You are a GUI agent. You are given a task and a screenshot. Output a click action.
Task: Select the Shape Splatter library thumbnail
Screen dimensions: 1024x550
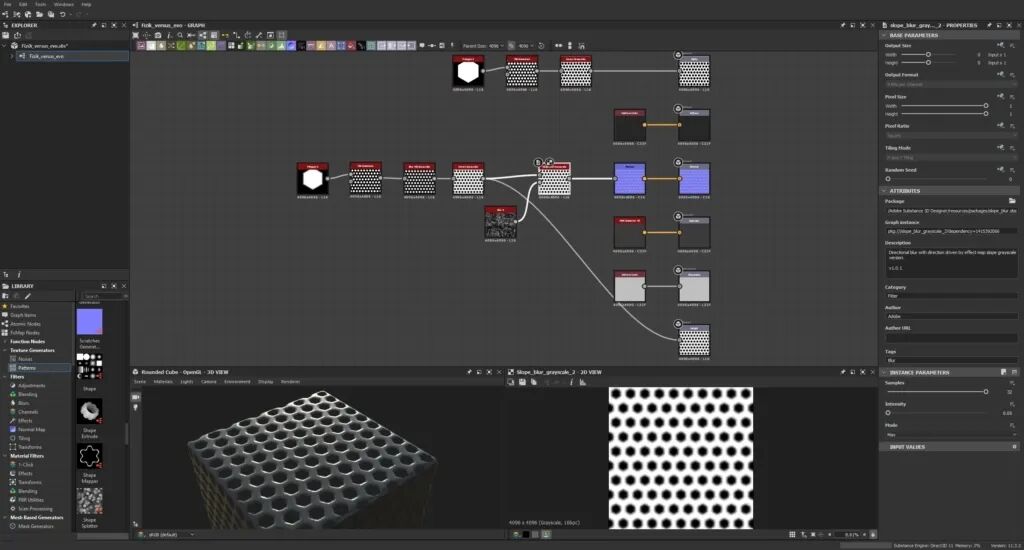click(x=89, y=501)
